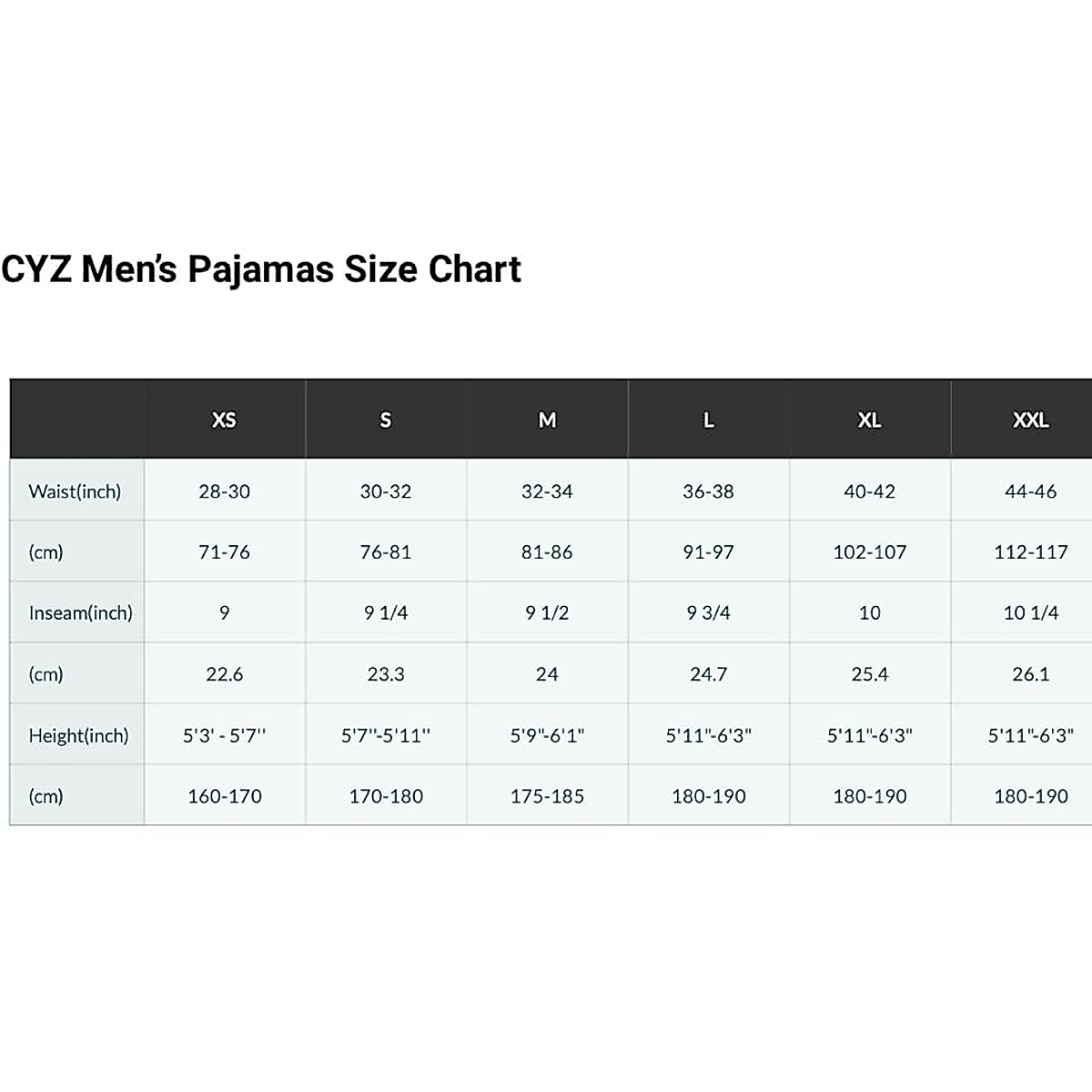Select the XL column header
Viewport: 1092px width, 1092px height.
pyautogui.click(x=869, y=420)
